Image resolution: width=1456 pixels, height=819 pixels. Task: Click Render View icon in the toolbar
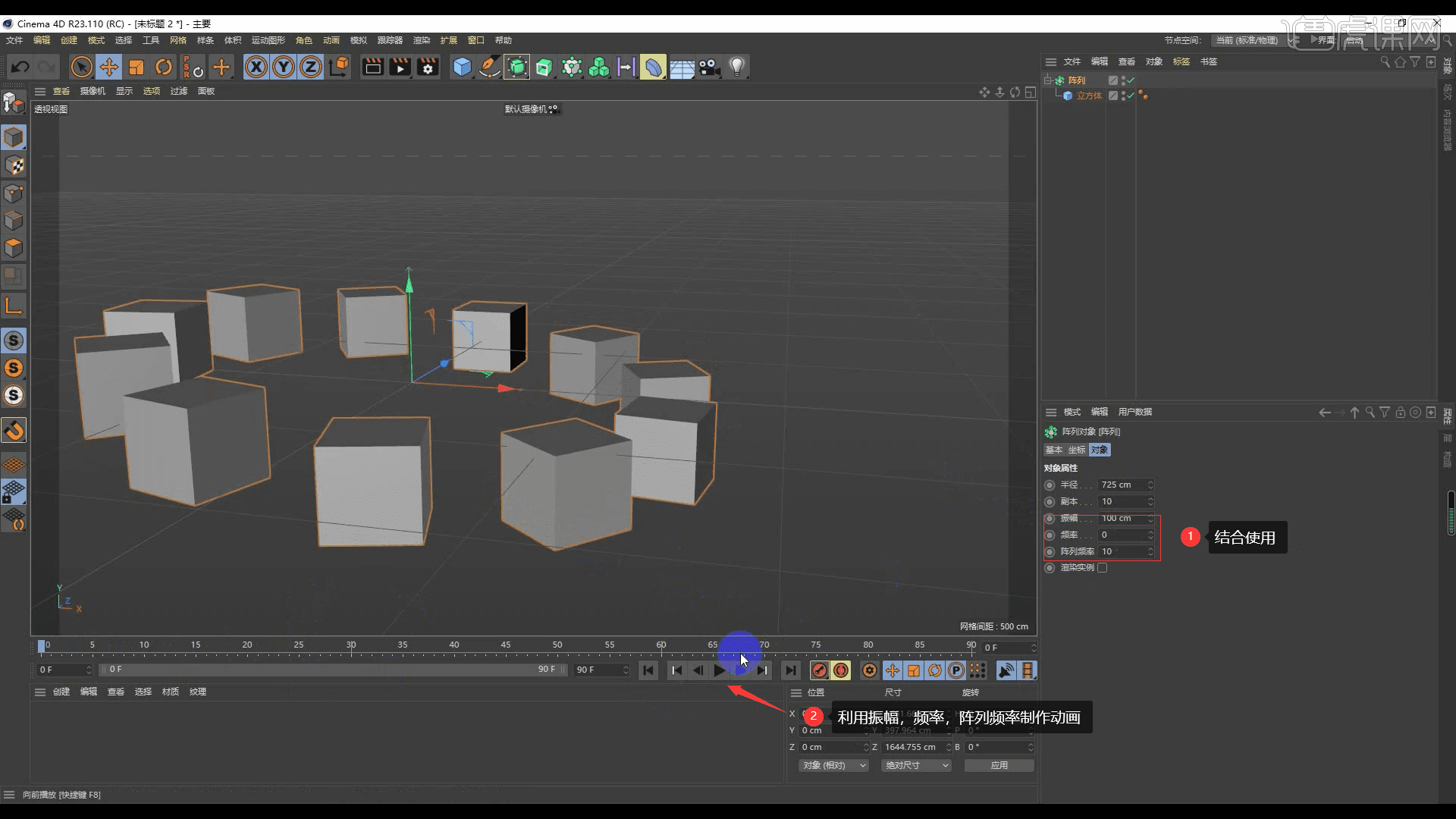click(x=372, y=67)
